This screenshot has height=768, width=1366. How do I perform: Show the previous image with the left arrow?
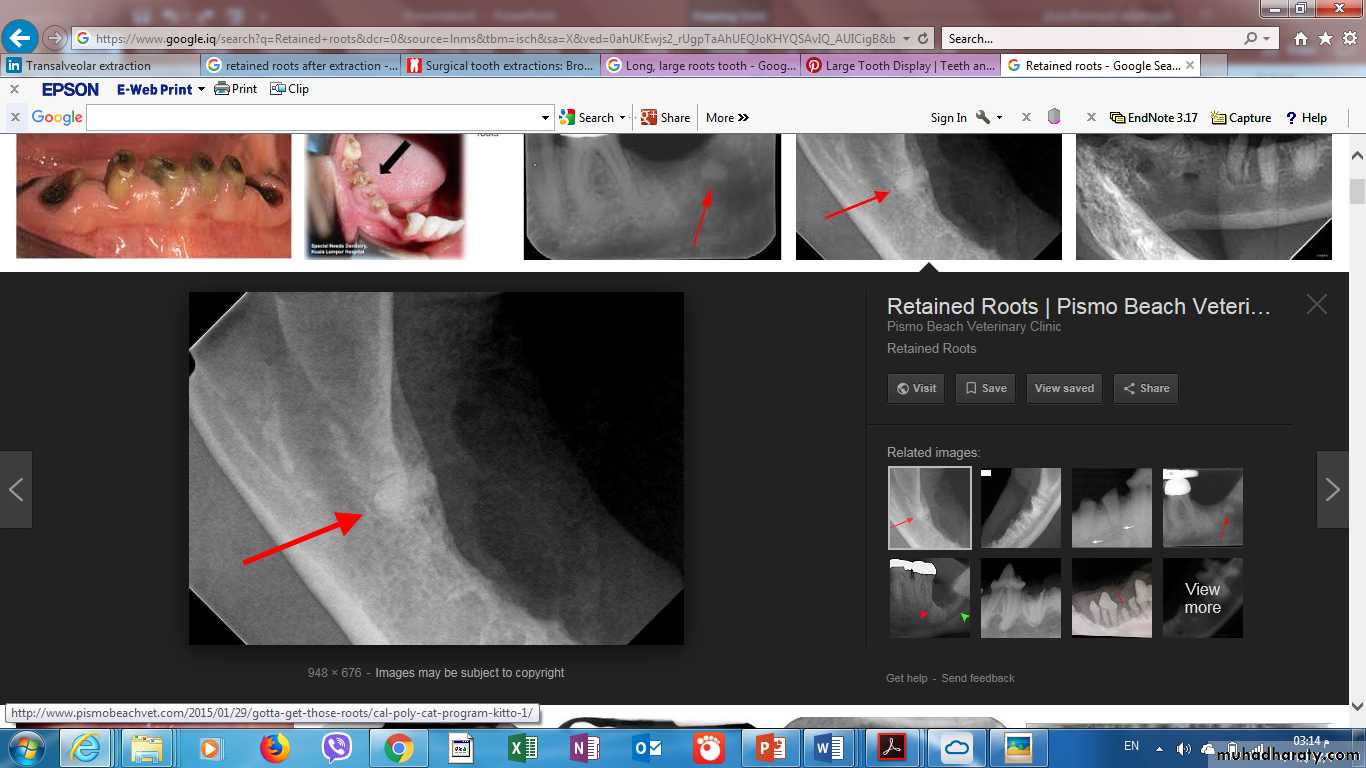[16, 489]
